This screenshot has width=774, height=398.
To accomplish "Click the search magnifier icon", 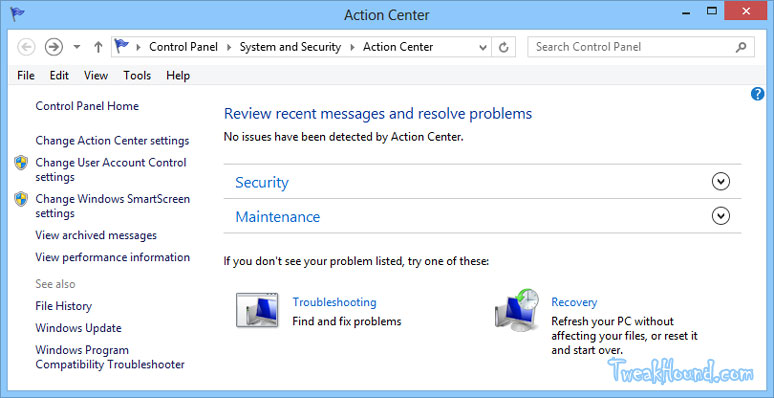I will [x=741, y=47].
